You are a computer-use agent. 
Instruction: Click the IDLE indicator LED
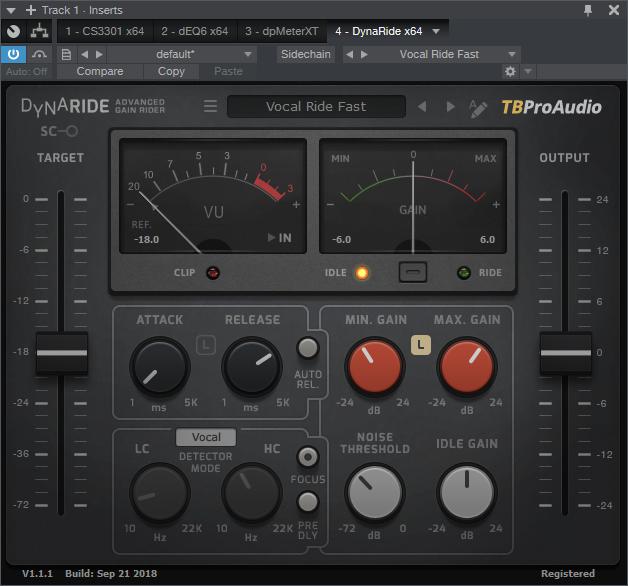(x=362, y=273)
